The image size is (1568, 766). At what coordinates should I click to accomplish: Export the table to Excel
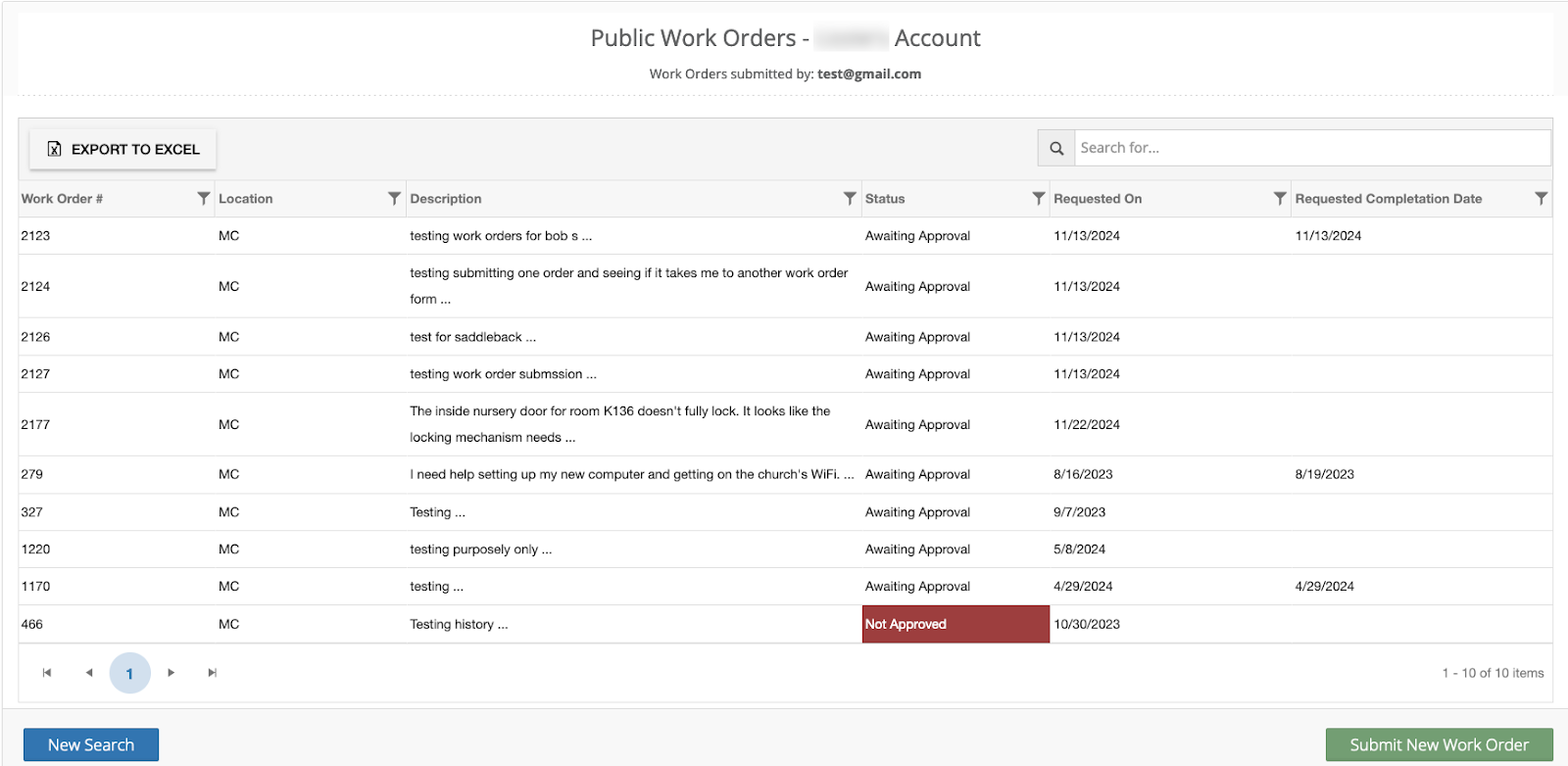(123, 149)
